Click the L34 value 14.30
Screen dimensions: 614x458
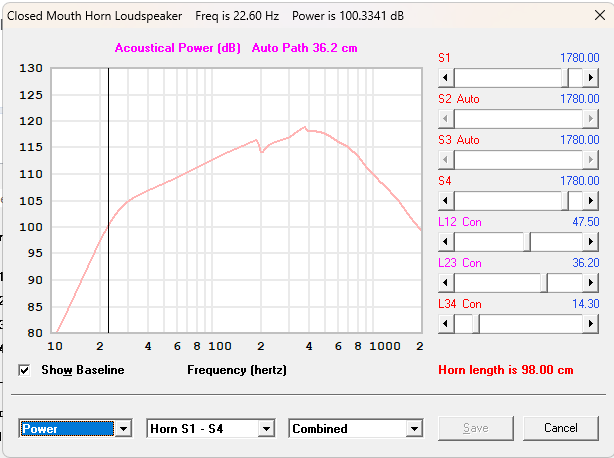click(x=586, y=304)
